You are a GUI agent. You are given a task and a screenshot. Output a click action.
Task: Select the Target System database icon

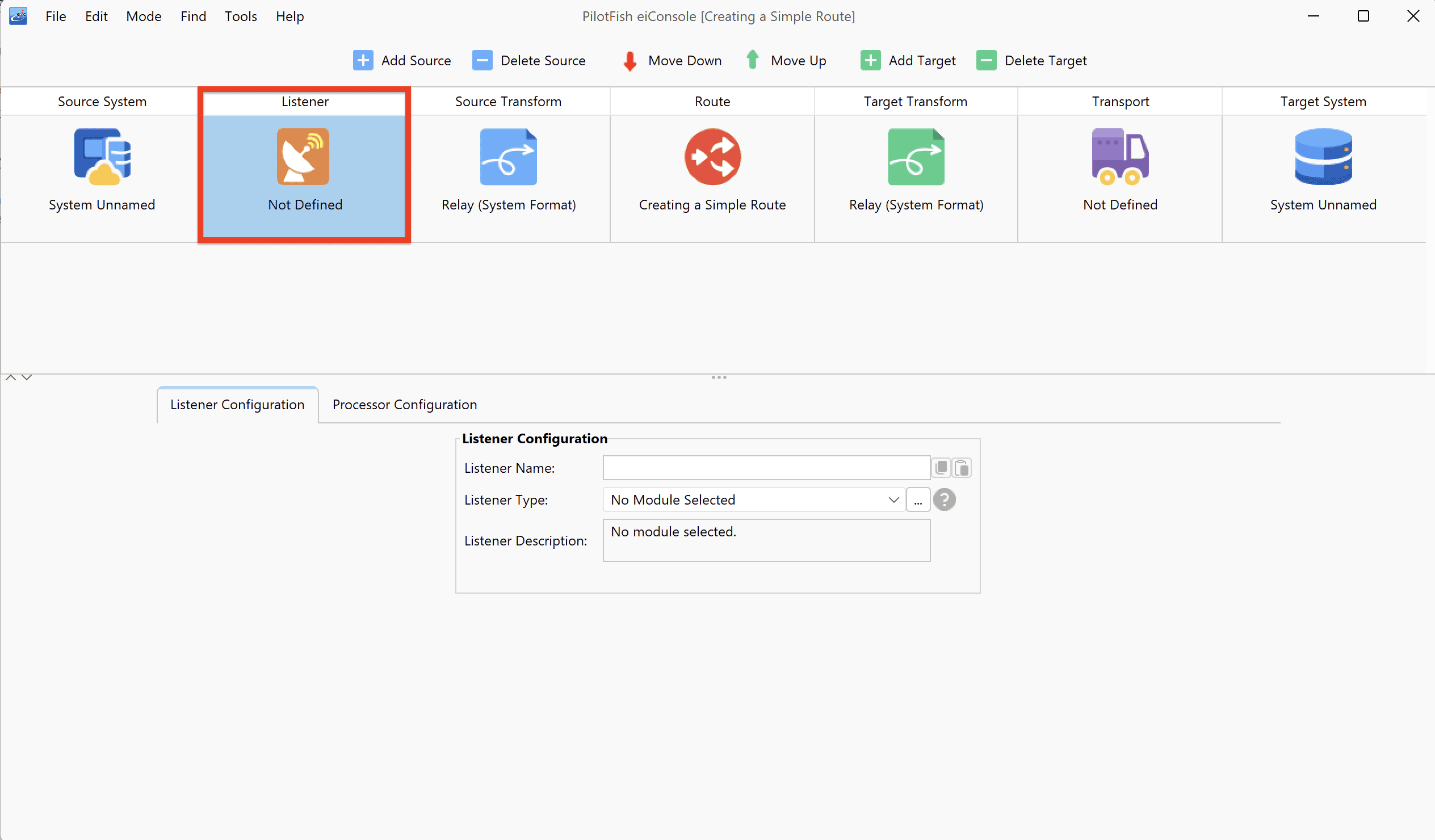click(1323, 157)
